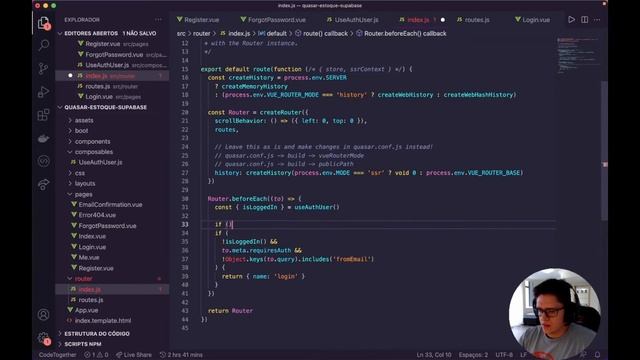Click the 2 hrs 41 mins time tracker
Screen dimensions: 640x360
coord(181,355)
